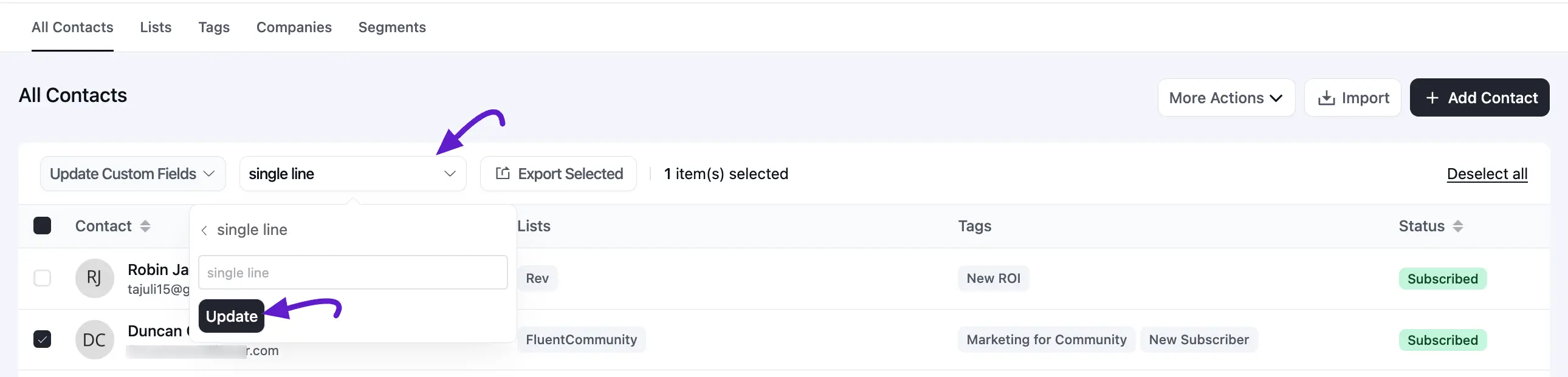This screenshot has height=377, width=1568.
Task: Click Duncan's DC avatar
Action: click(94, 339)
